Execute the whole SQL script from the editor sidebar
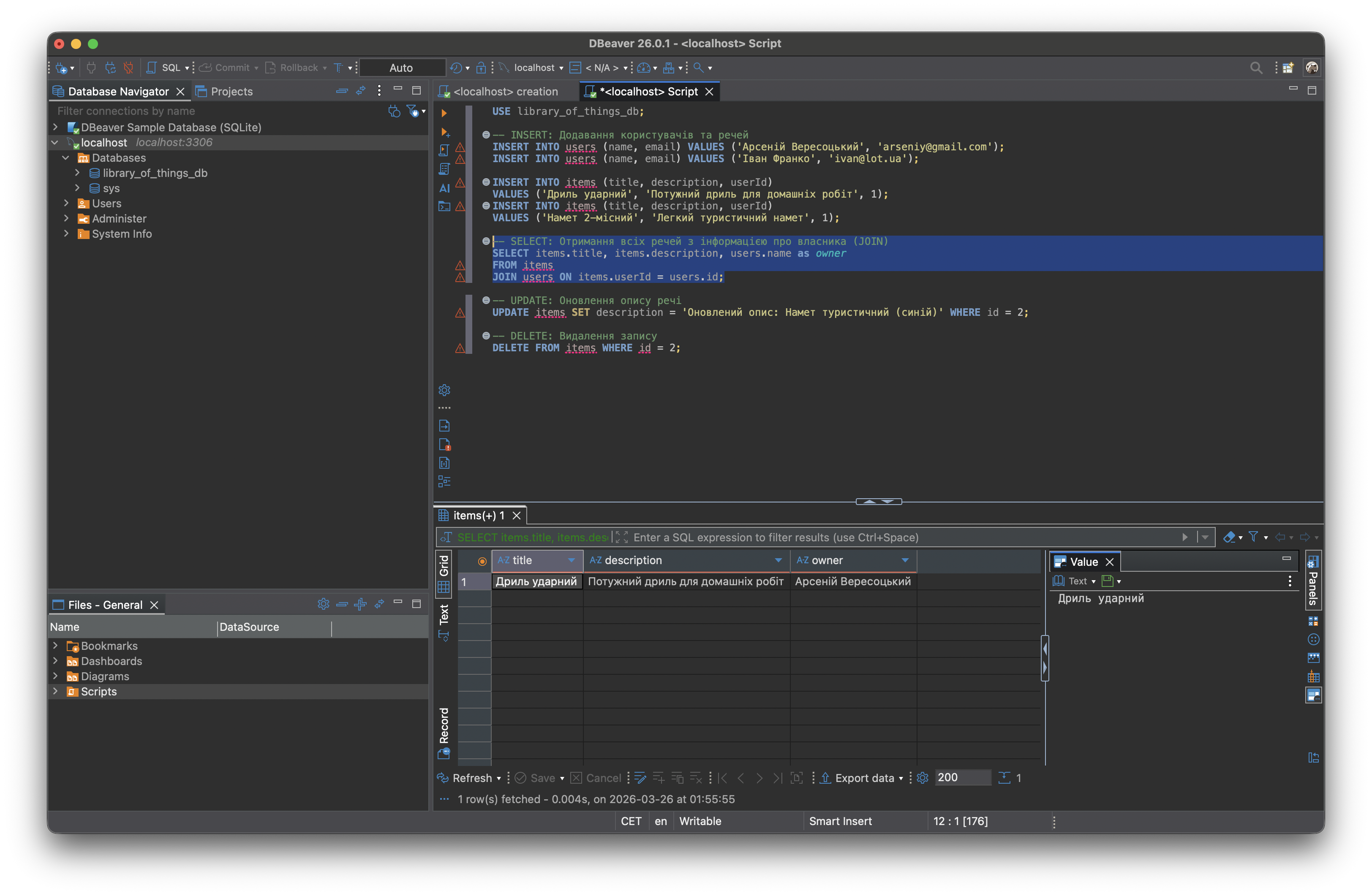 [444, 150]
